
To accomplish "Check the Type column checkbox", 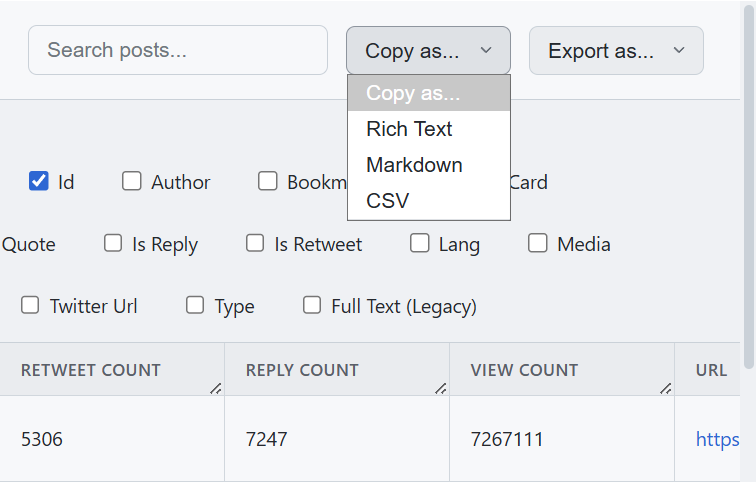I will pyautogui.click(x=195, y=306).
